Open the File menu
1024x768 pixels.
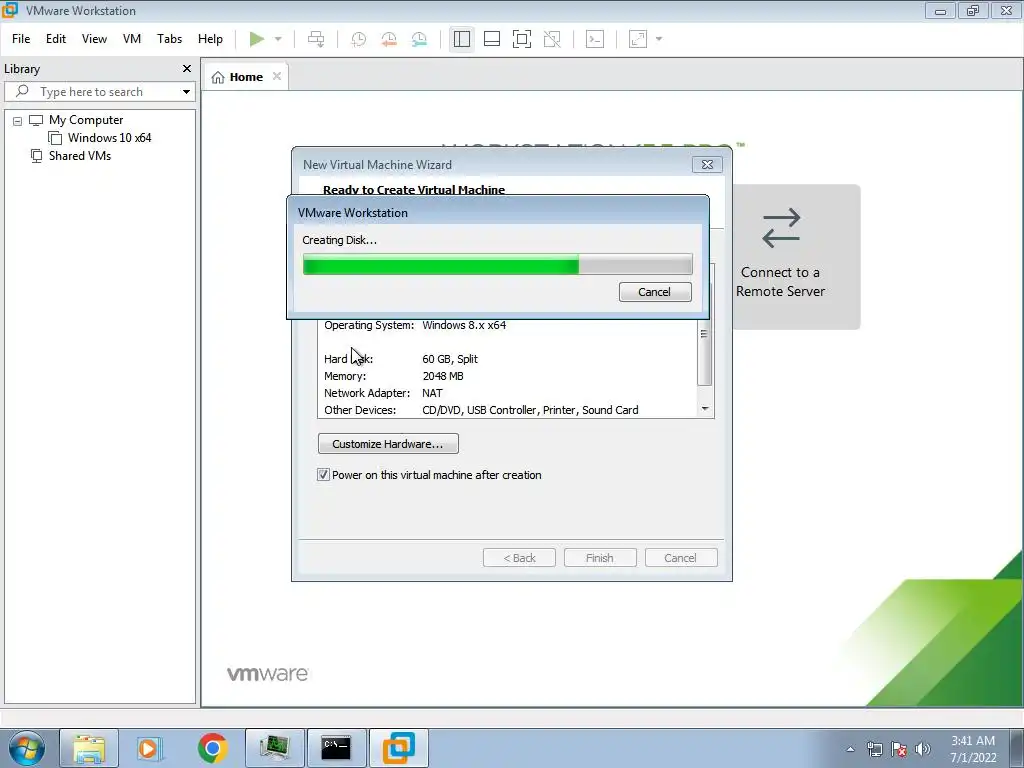tap(21, 39)
